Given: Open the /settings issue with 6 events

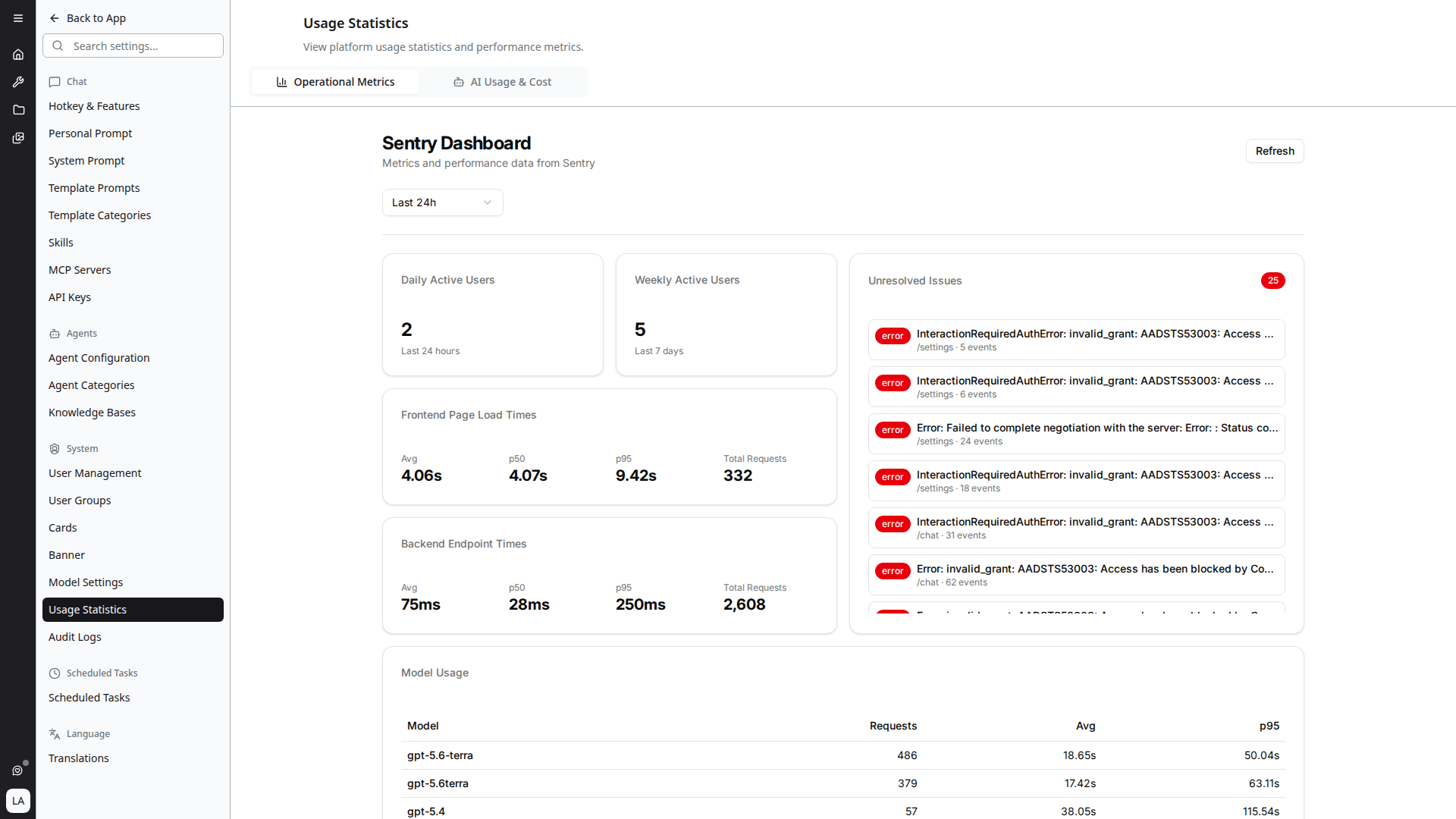Looking at the screenshot, I should [x=1076, y=387].
